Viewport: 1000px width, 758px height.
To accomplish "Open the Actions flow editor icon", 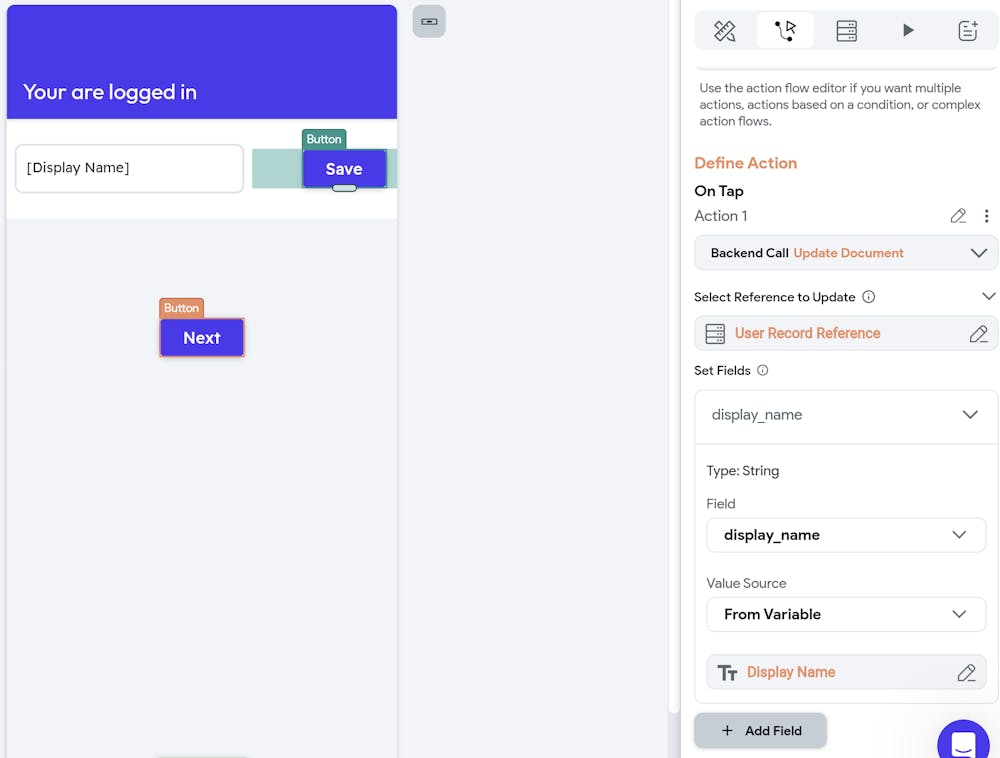I will pos(785,30).
